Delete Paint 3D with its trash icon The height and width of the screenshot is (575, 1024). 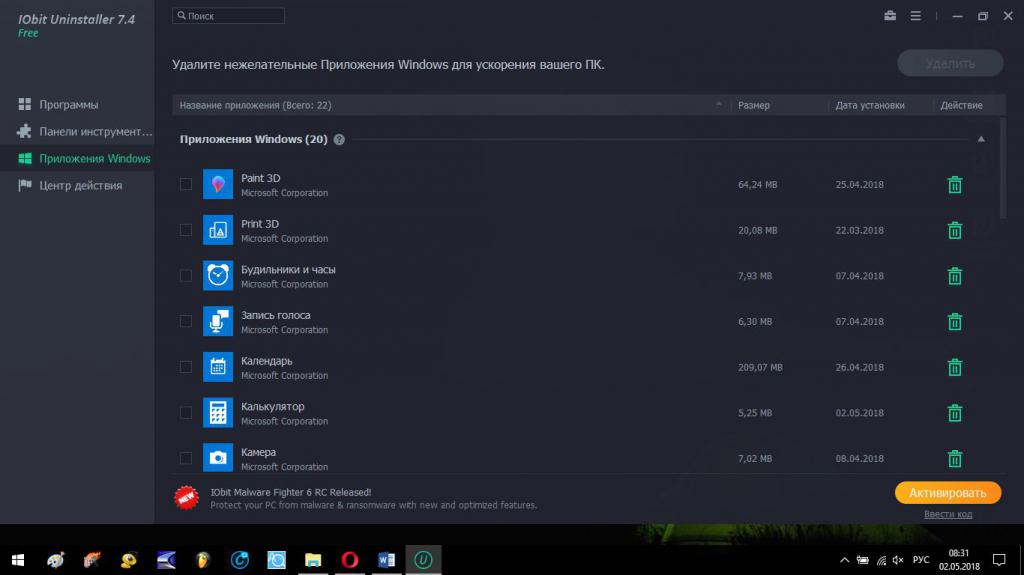click(954, 185)
